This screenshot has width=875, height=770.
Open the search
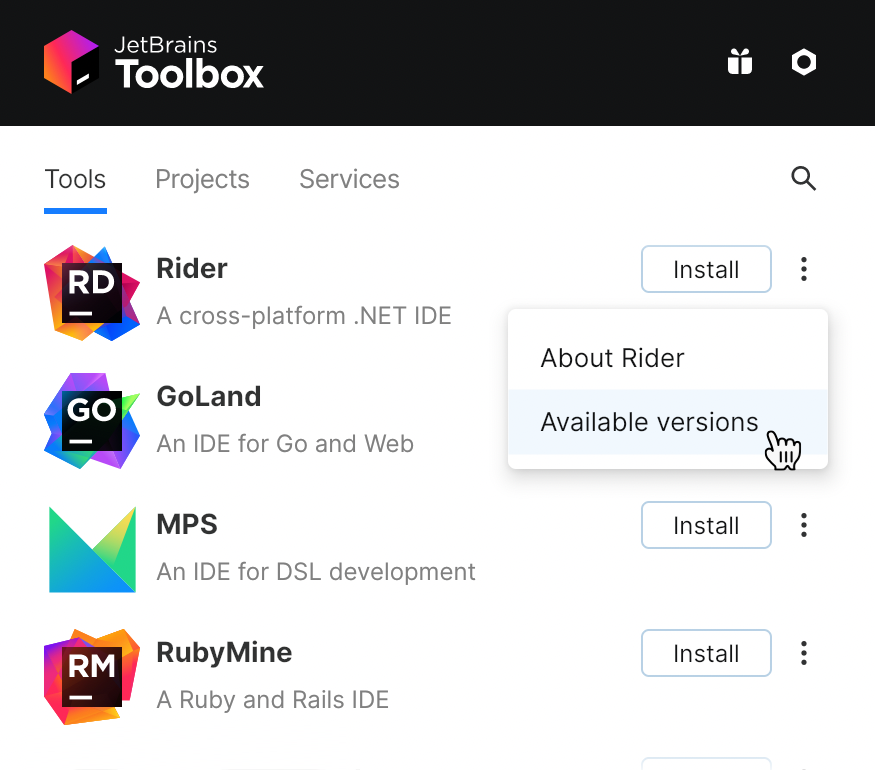(x=804, y=179)
